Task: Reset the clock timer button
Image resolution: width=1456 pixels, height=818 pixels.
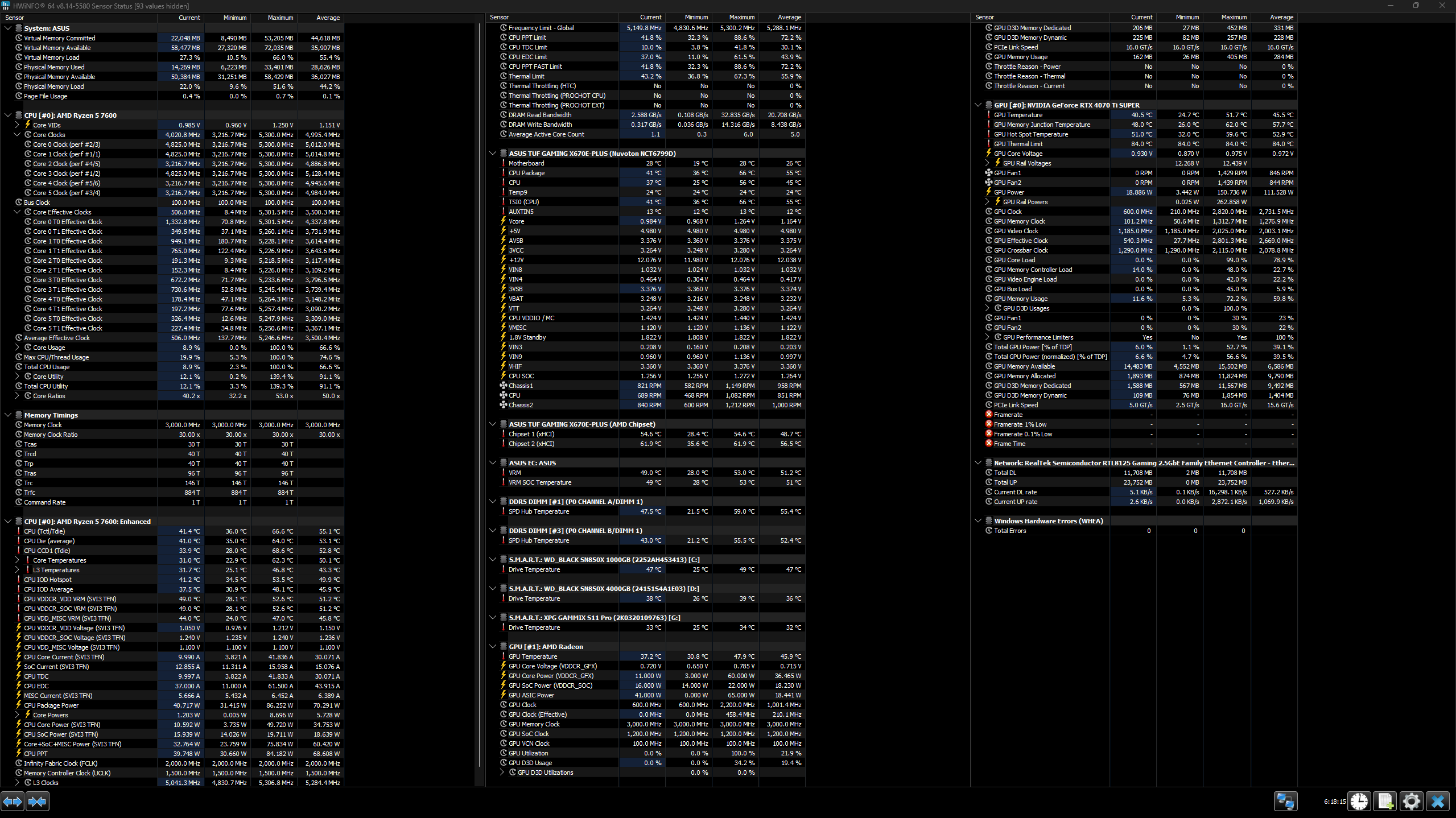Action: 1359,802
